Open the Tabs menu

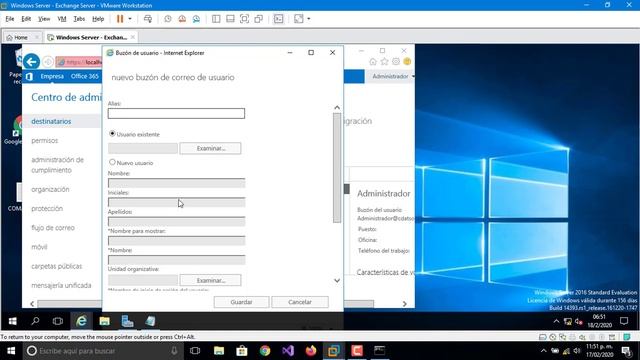[x=79, y=19]
